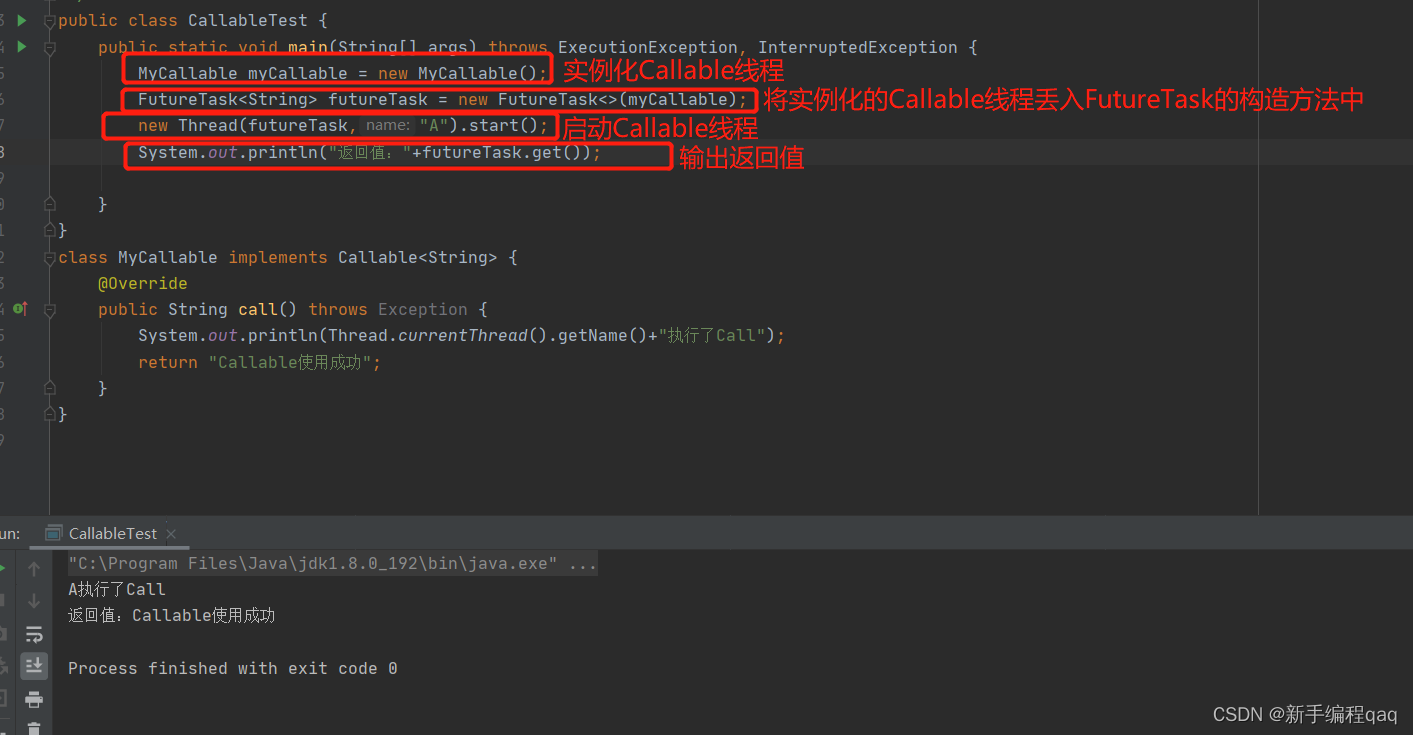Click the implements gutter icon beside call()

pos(21,309)
